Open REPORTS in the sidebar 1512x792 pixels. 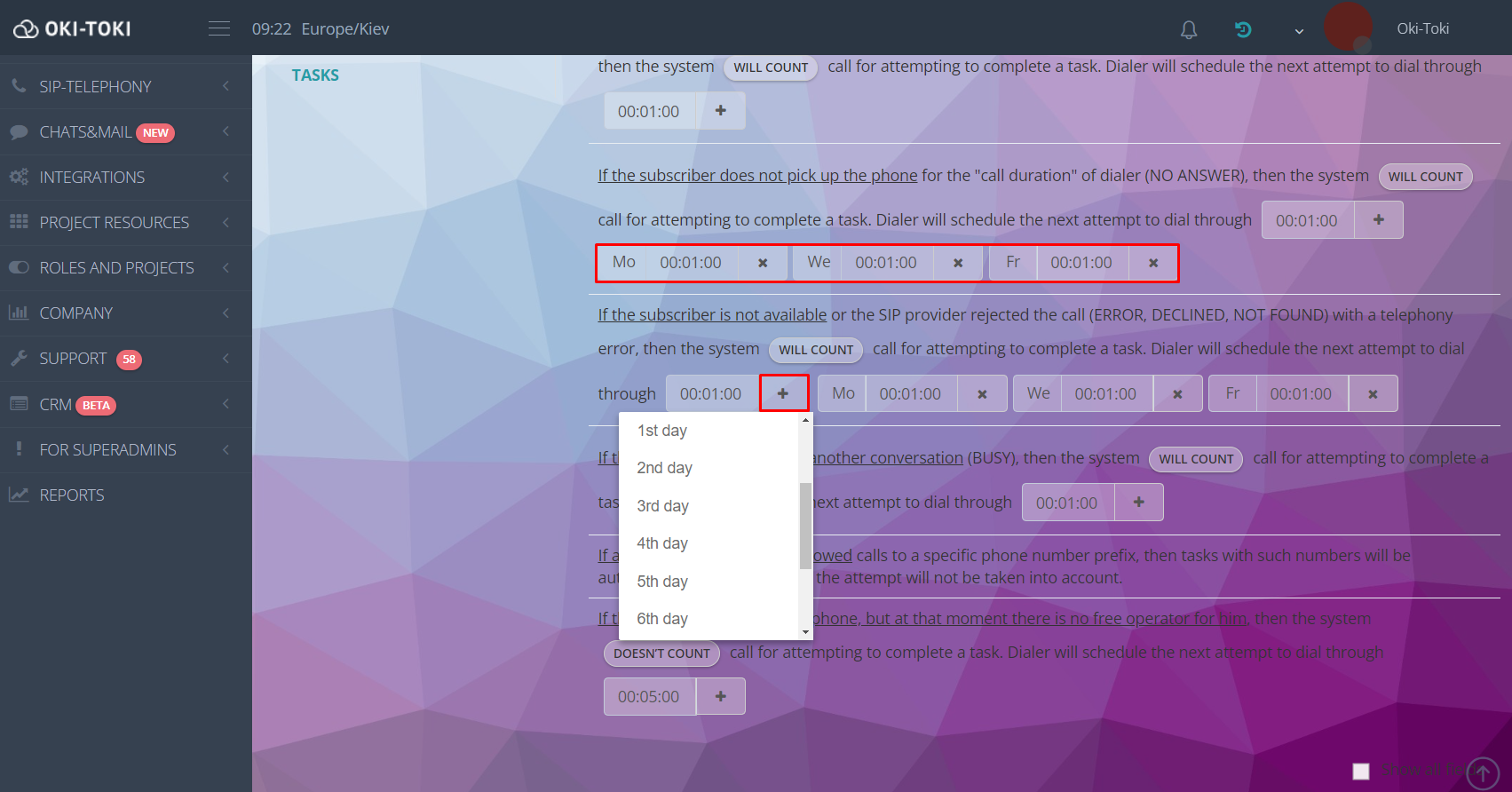tap(72, 495)
